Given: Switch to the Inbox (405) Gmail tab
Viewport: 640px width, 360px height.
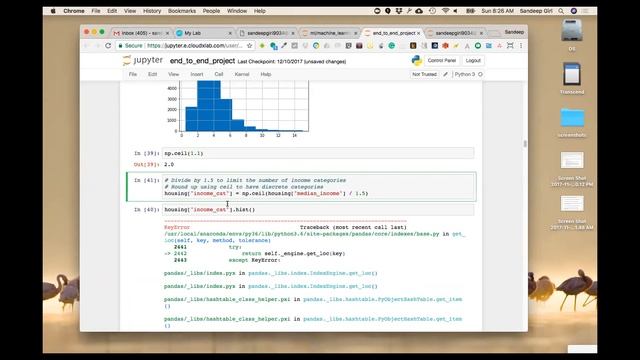Looking at the screenshot, I should click(x=141, y=33).
